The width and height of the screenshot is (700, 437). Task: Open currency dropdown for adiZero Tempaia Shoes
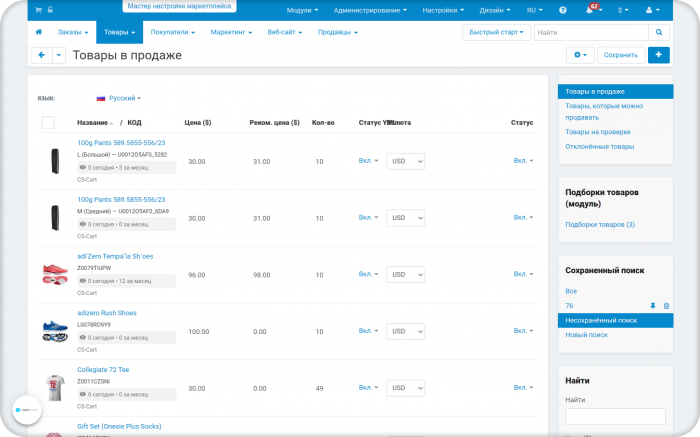click(406, 275)
